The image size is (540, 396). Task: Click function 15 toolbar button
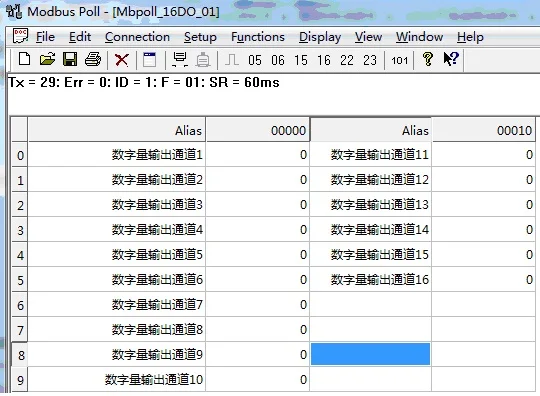(301, 60)
